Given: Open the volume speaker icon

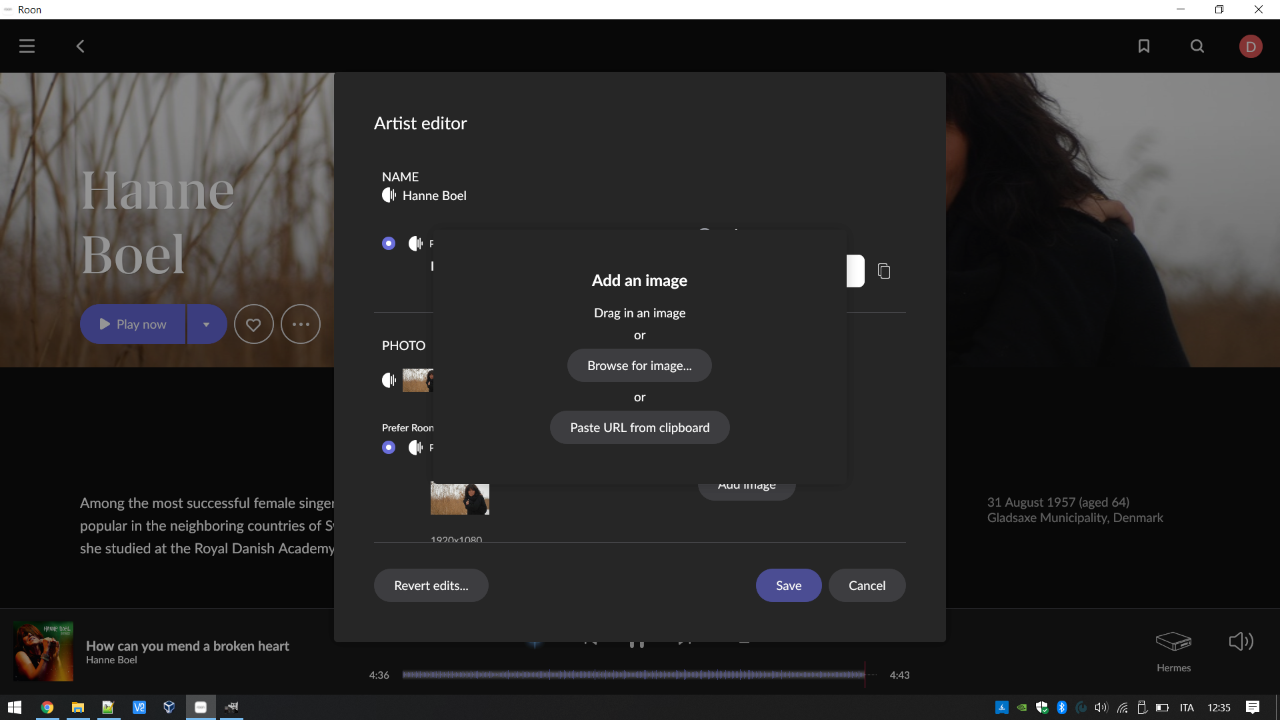Looking at the screenshot, I should point(1240,642).
